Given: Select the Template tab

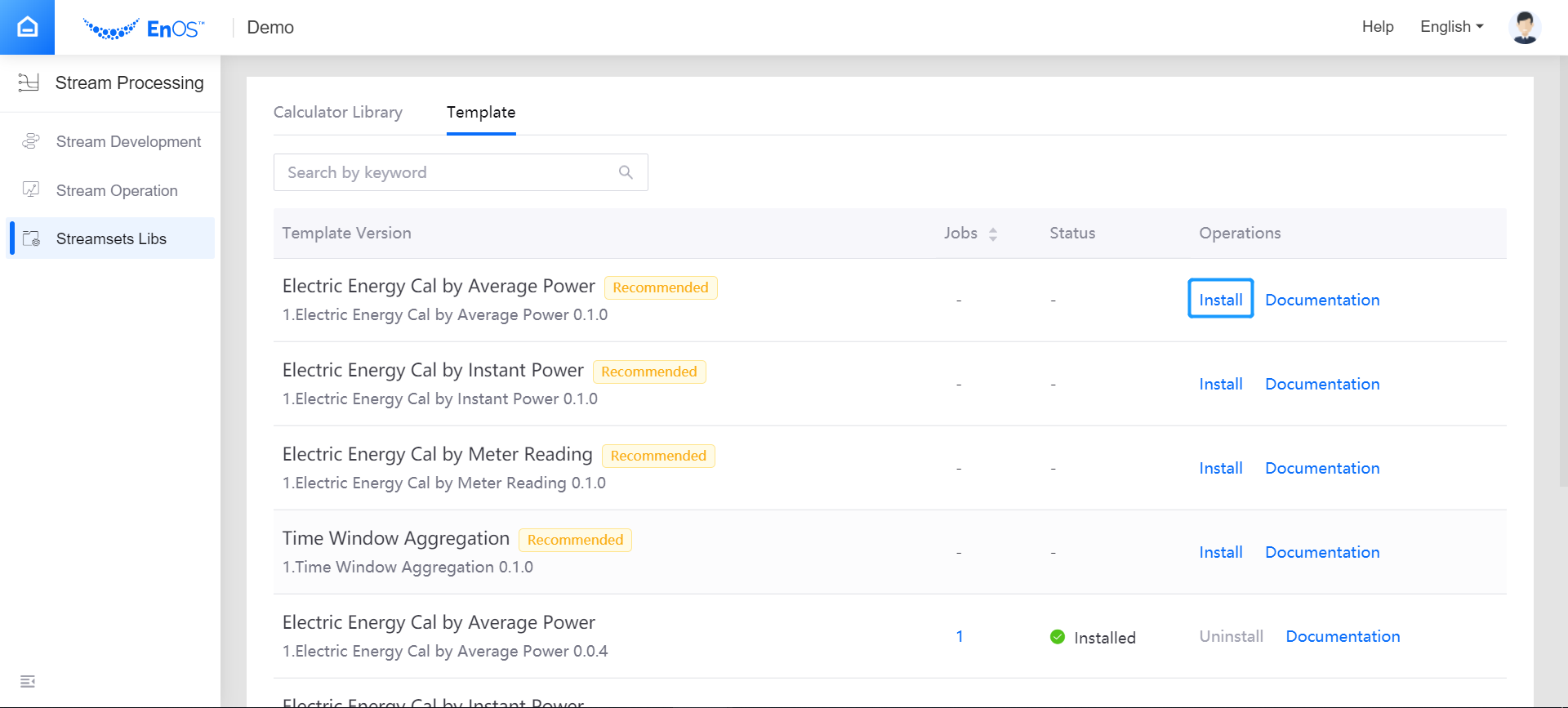Looking at the screenshot, I should point(480,112).
